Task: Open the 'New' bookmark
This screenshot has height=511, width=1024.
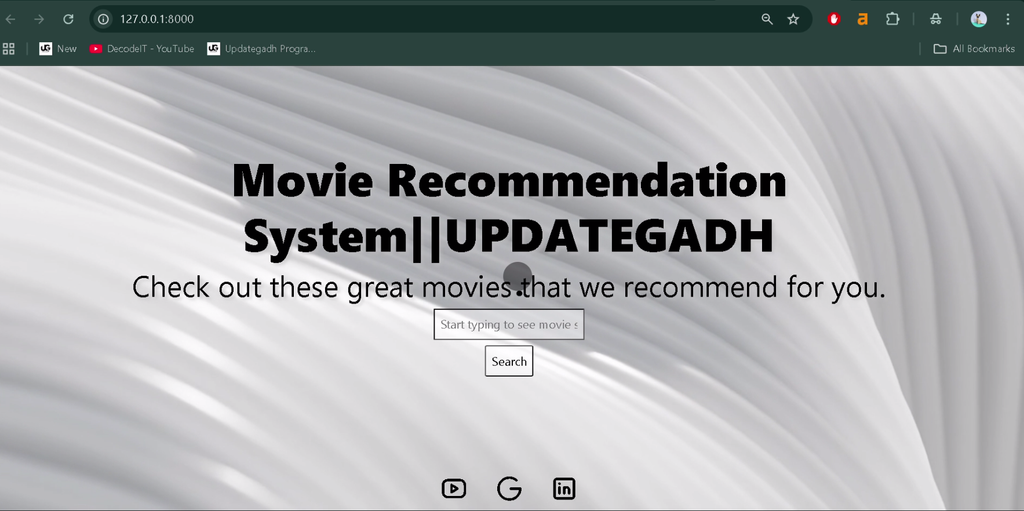Action: 58,48
